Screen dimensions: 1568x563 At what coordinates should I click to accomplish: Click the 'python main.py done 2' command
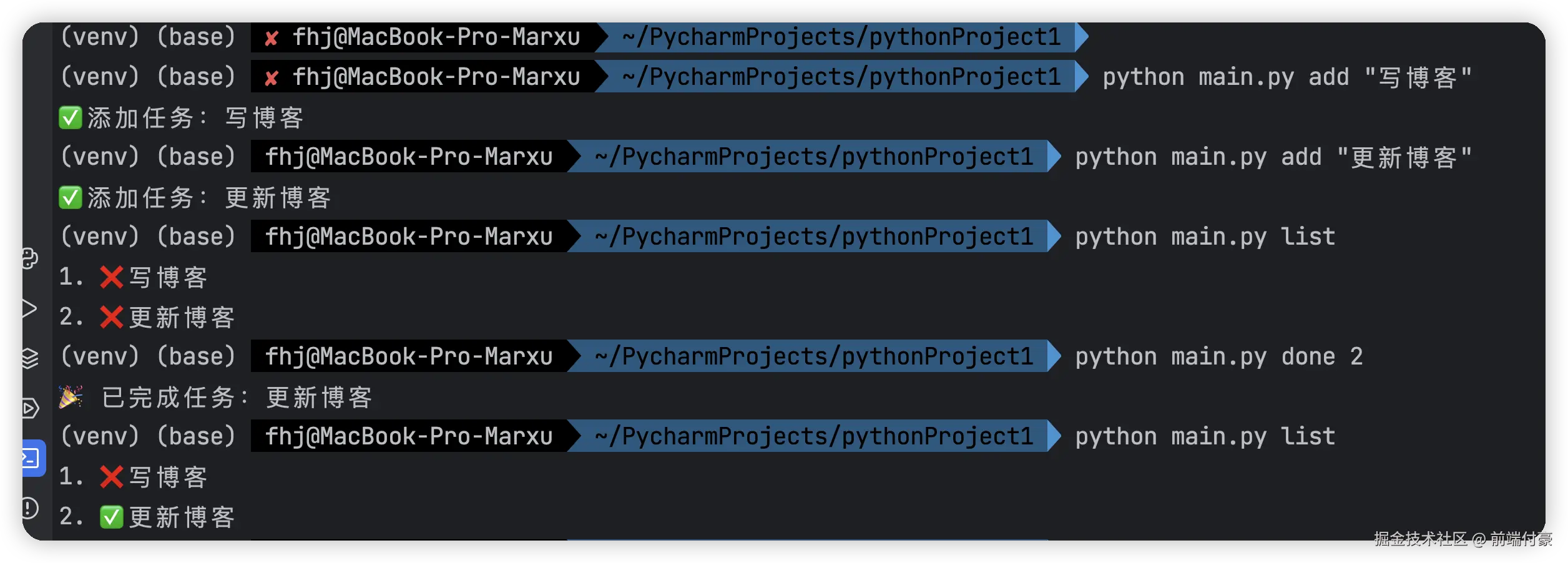1218,356
